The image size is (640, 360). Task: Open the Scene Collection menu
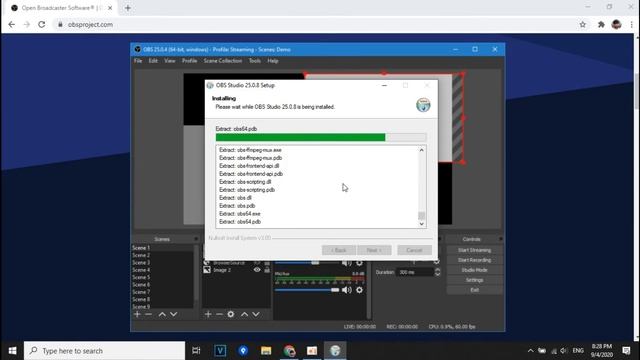coord(223,61)
